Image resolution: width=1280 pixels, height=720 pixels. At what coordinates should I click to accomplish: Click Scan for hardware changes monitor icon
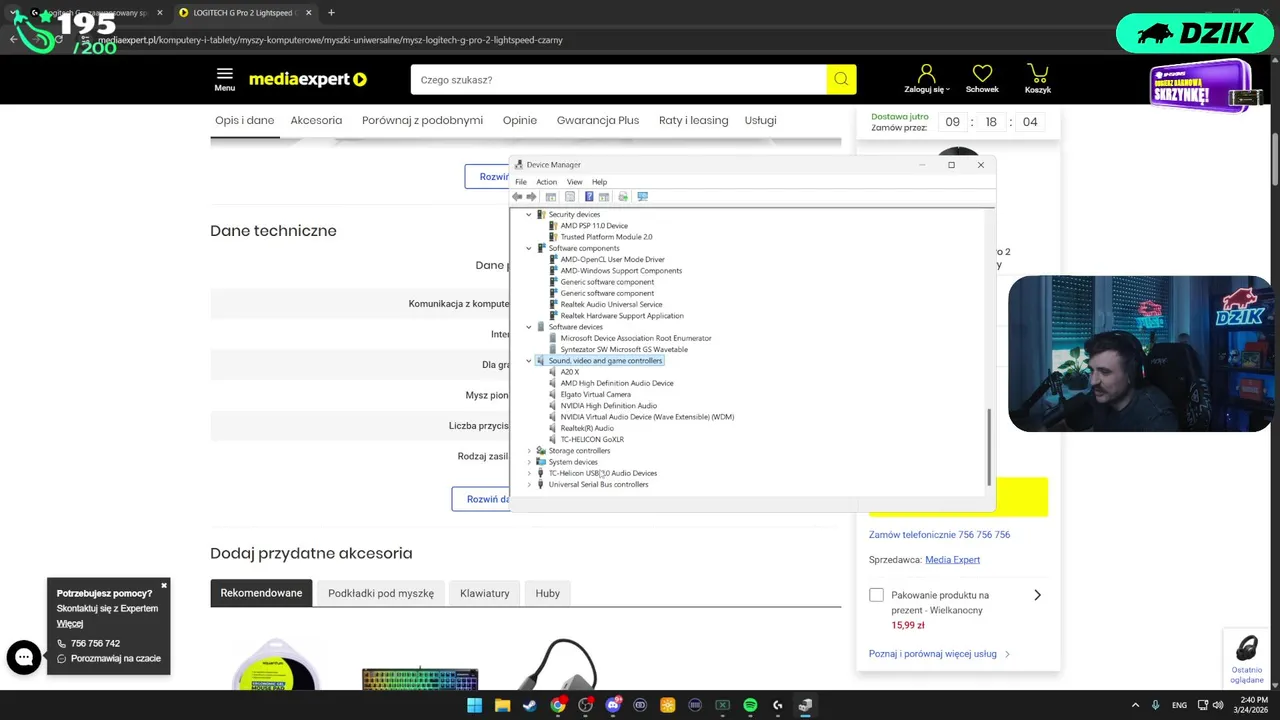[x=643, y=197]
